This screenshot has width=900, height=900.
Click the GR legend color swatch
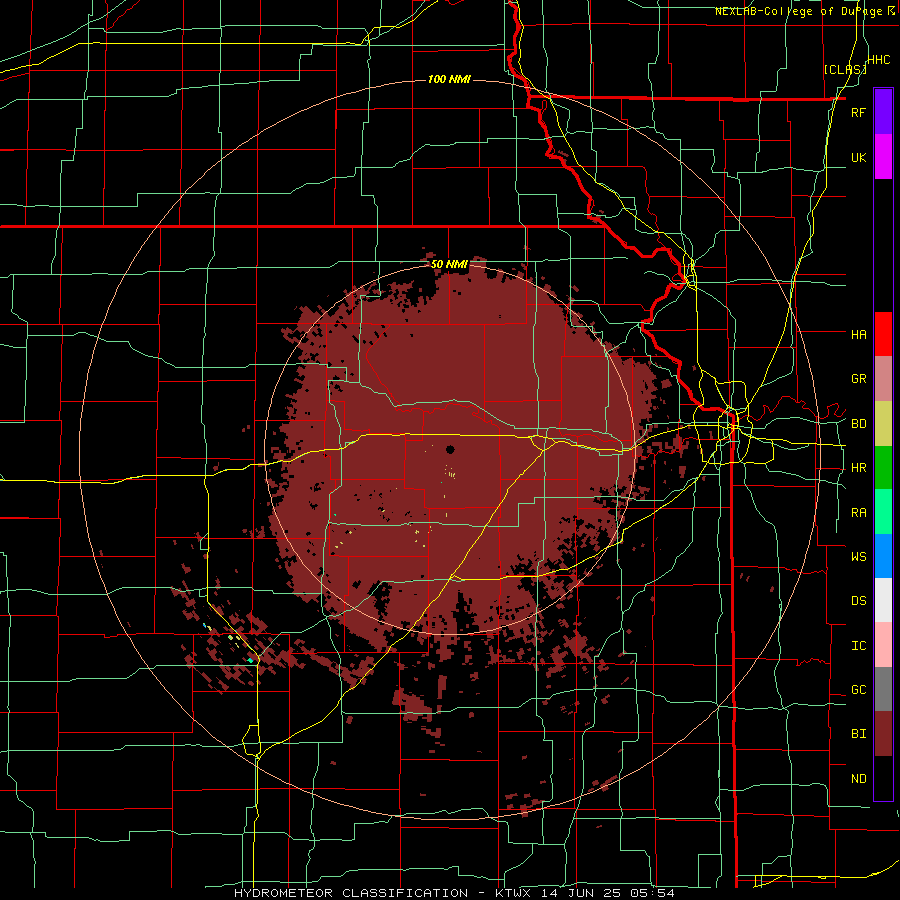coord(883,379)
